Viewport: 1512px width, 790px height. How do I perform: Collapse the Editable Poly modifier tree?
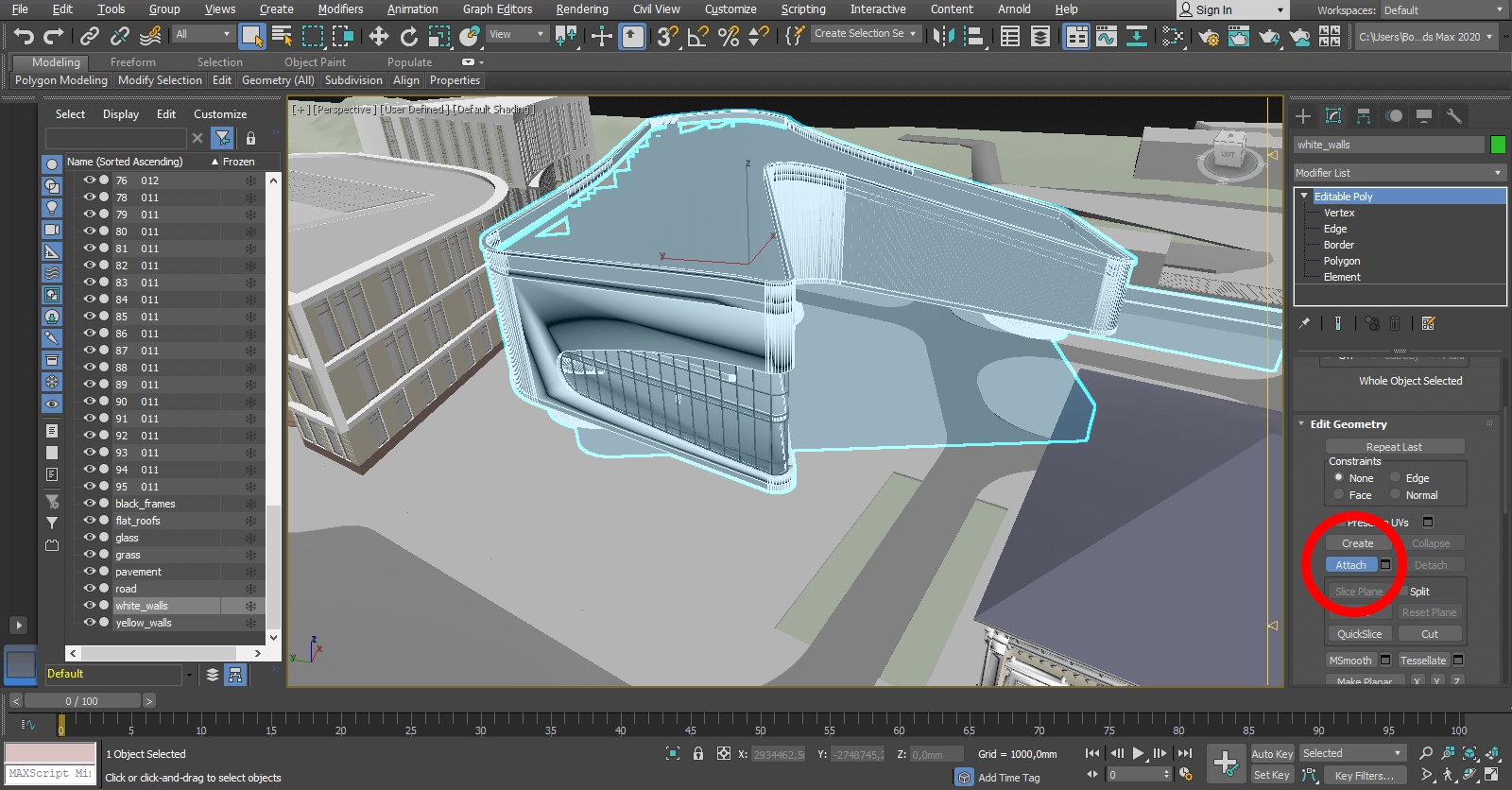coord(1304,197)
